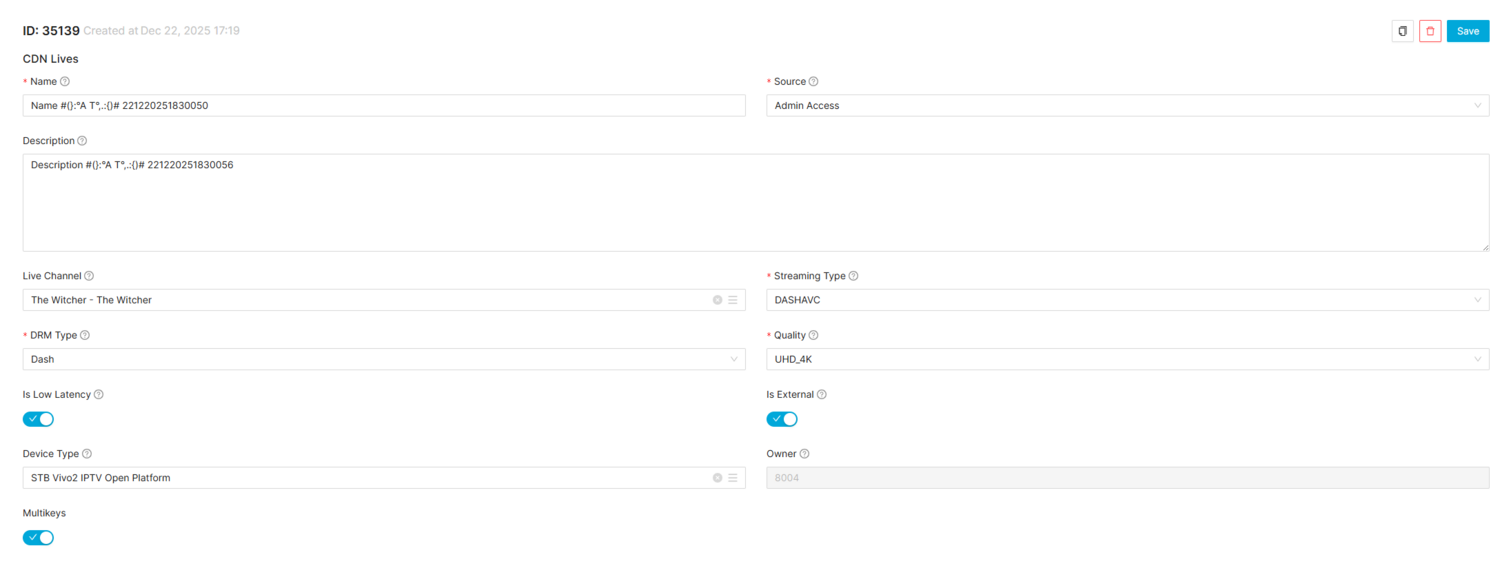The image size is (1500, 566).
Task: Expand the Streaming Type dropdown DASHAVC
Action: [1126, 300]
